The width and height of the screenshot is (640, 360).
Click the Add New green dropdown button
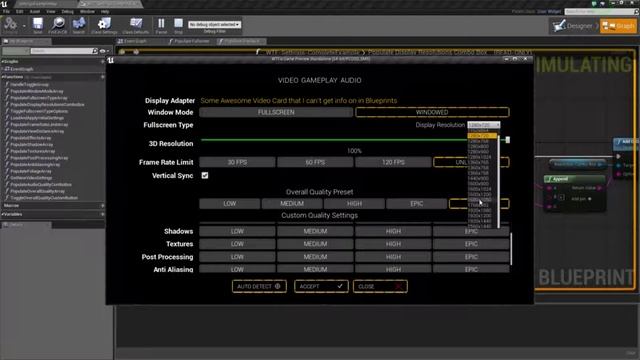16,51
